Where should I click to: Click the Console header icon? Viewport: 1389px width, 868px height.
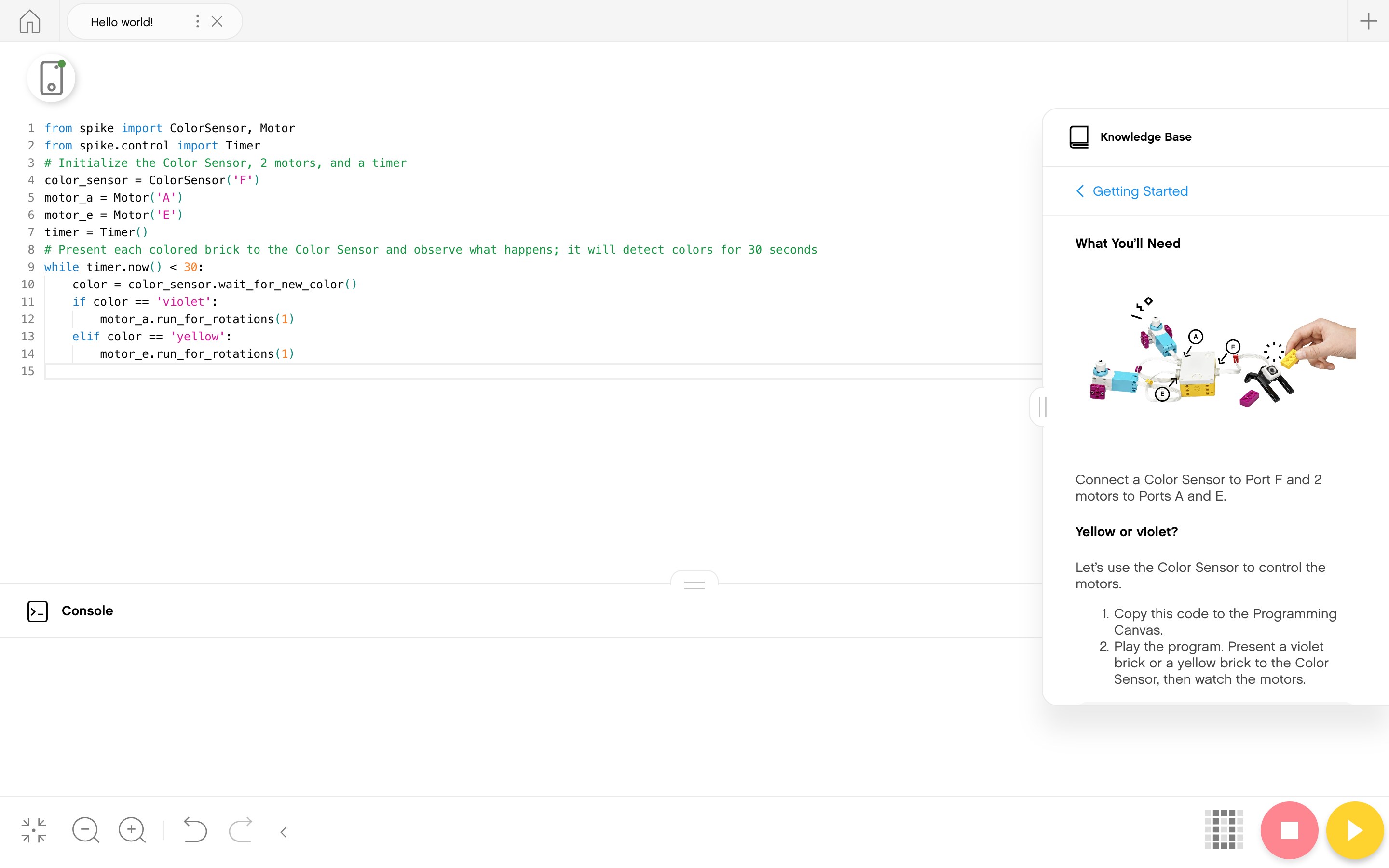click(37, 611)
